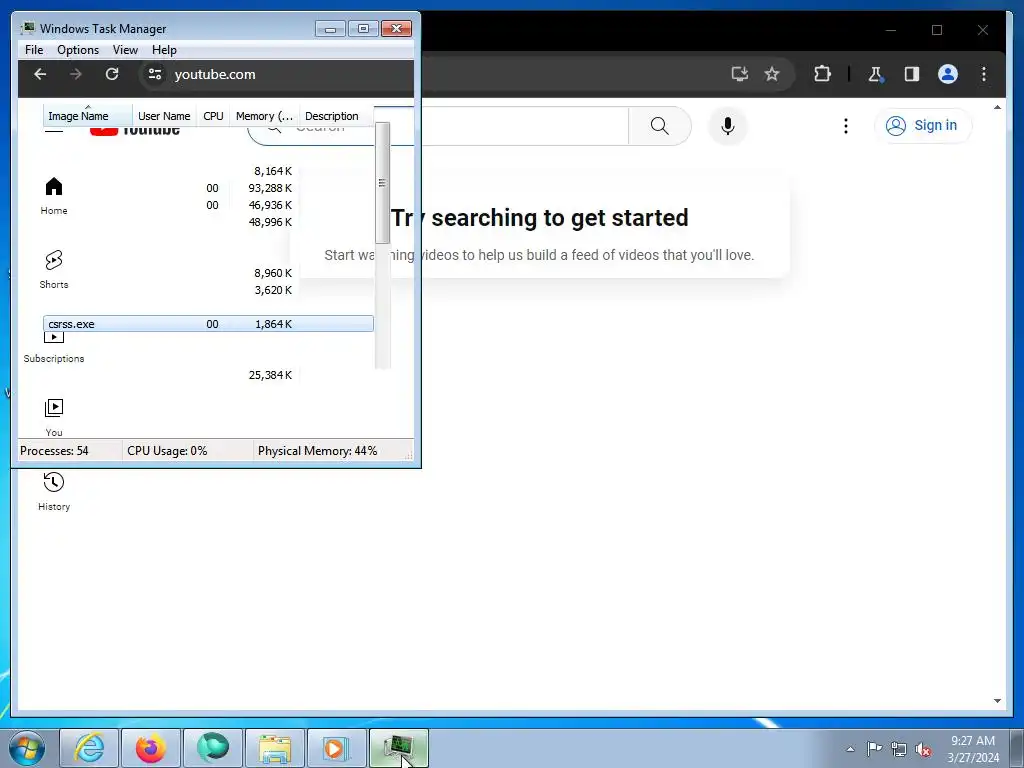Click the muted volume tray icon
The height and width of the screenshot is (768, 1024).
coord(923,750)
